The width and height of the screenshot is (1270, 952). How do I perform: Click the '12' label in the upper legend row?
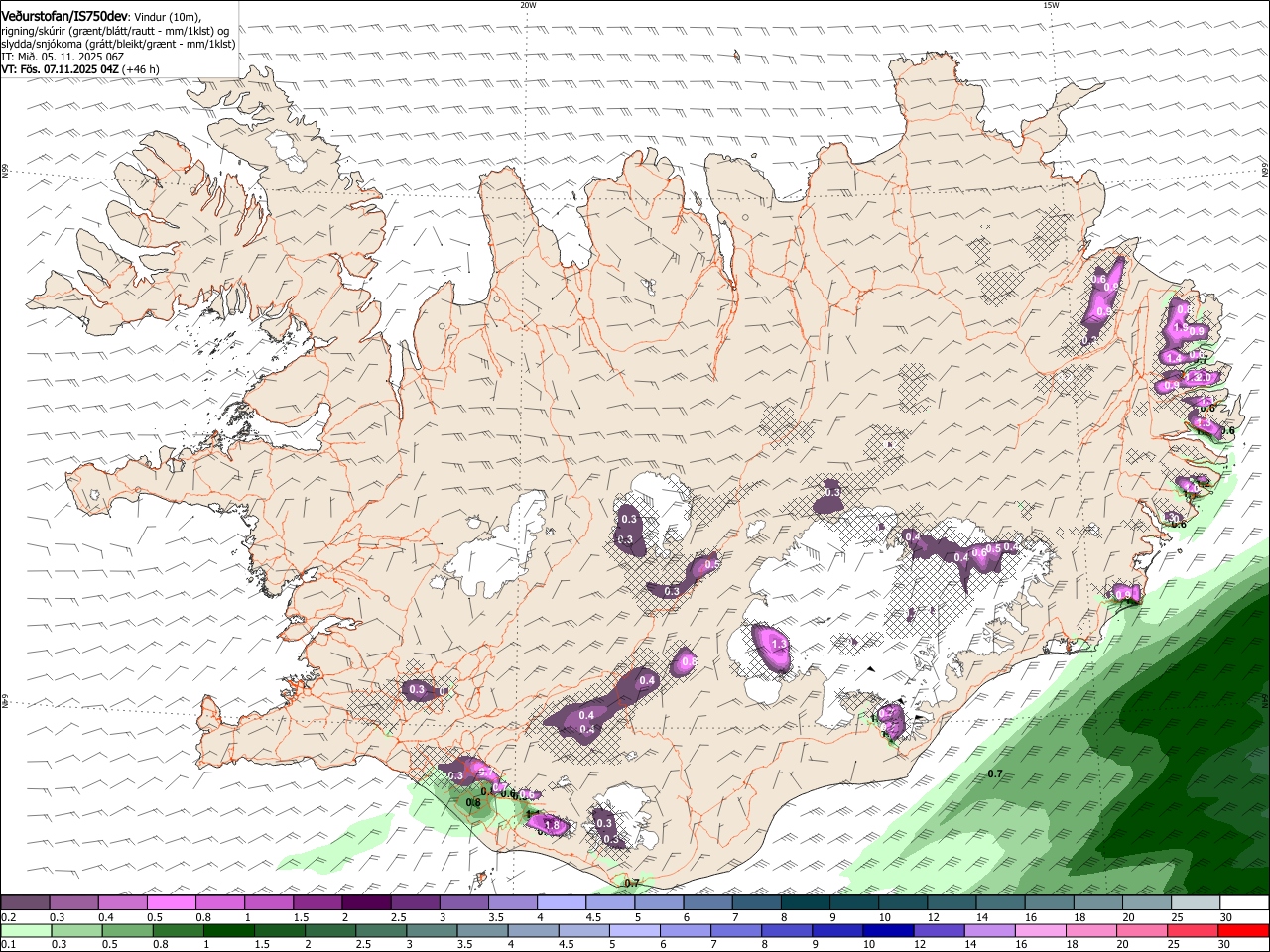933,917
